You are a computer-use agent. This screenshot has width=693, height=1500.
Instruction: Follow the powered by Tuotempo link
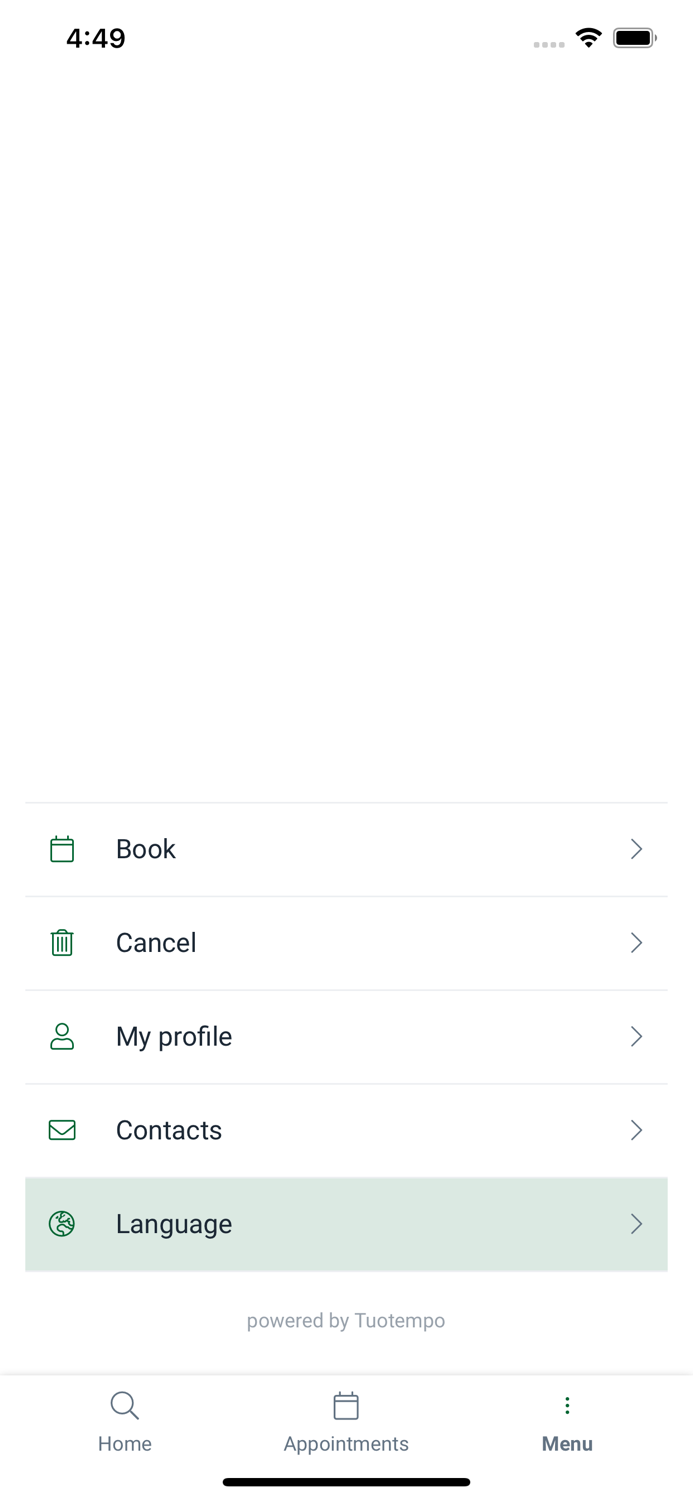(x=346, y=1321)
